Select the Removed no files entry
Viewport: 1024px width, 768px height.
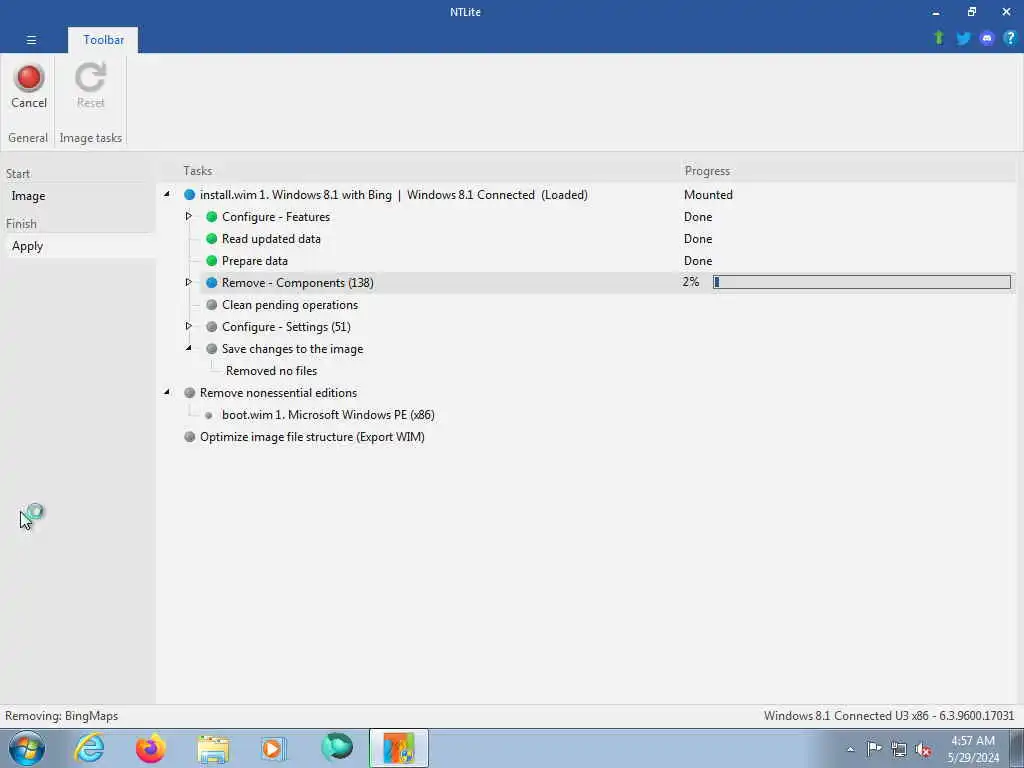coord(272,371)
